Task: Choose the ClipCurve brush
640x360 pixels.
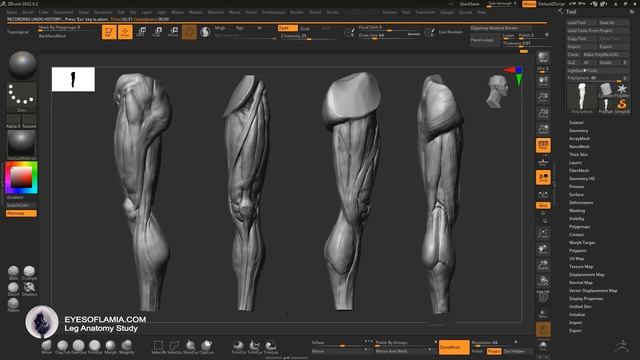Action: [x=207, y=347]
